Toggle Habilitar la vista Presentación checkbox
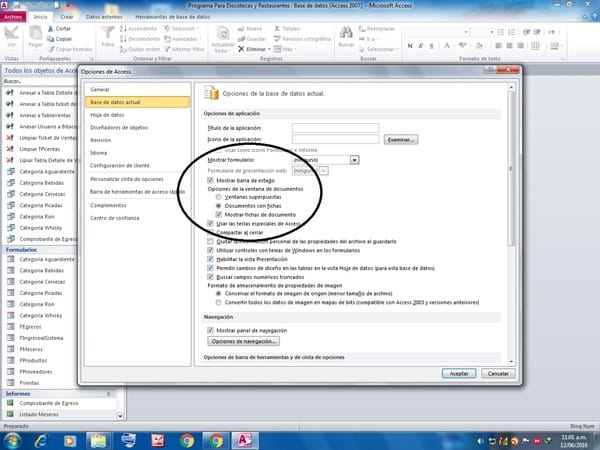Viewport: 600px width, 450px height. point(210,259)
